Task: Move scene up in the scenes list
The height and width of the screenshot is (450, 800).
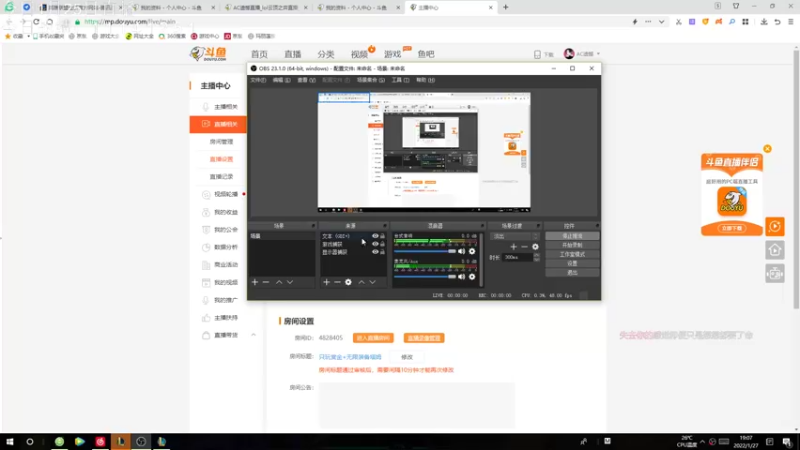Action: point(279,282)
